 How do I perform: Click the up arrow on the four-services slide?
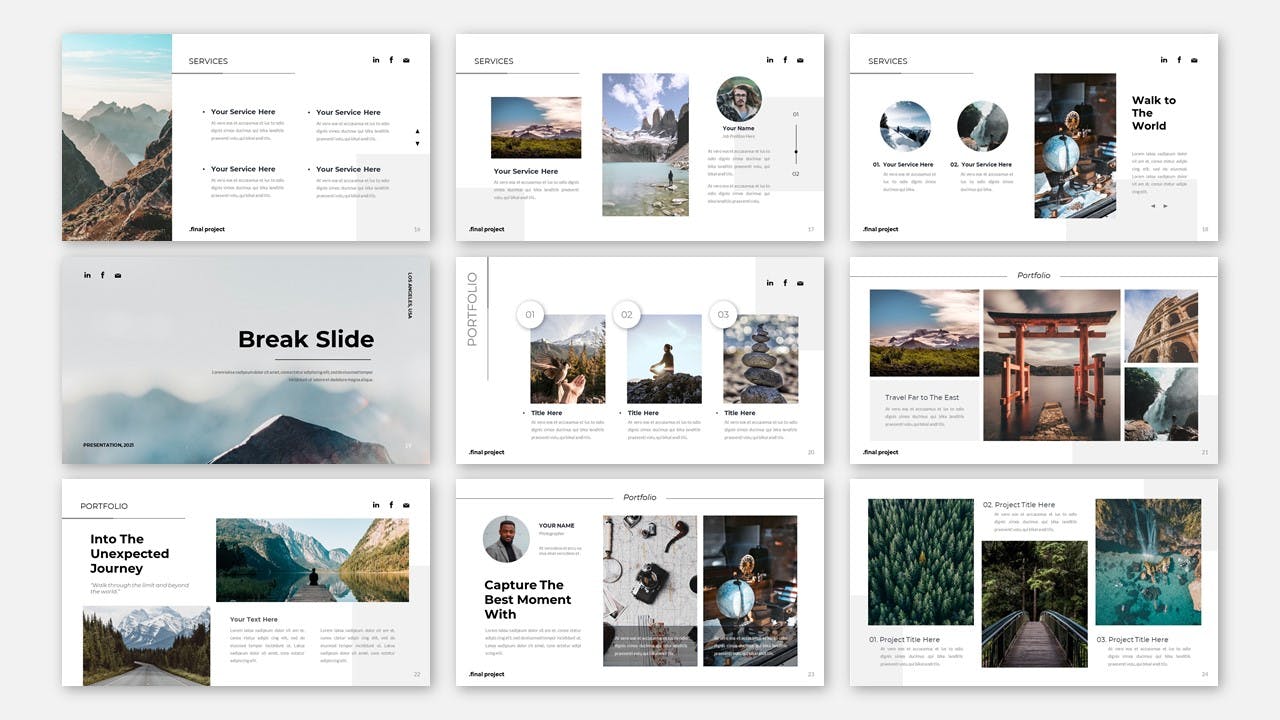(x=417, y=131)
